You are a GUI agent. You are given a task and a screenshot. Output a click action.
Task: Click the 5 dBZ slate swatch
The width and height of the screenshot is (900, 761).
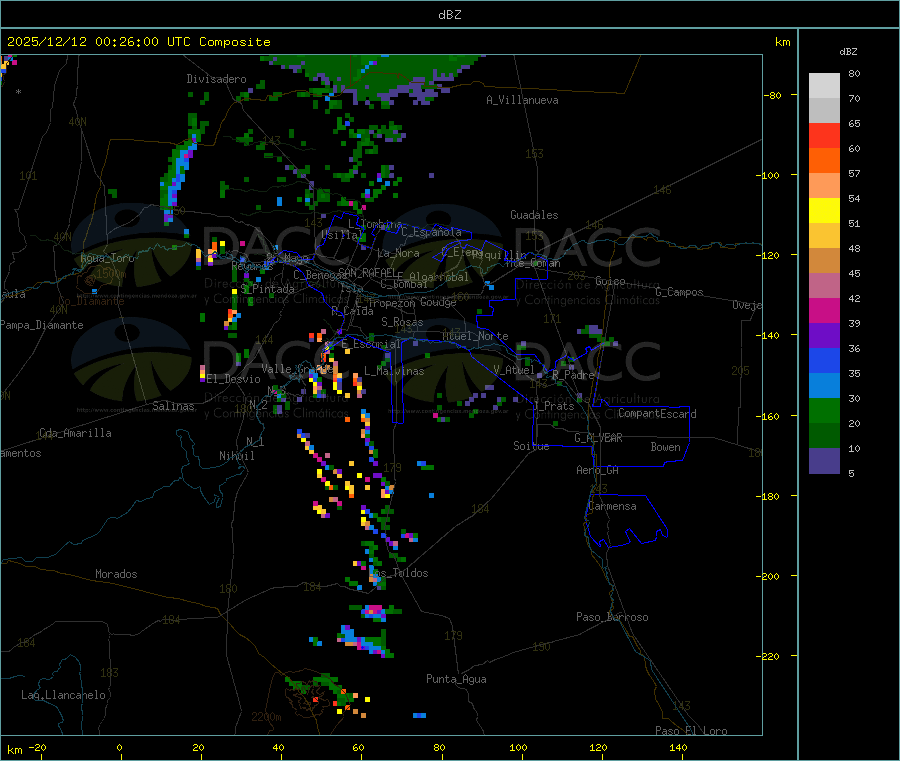click(824, 461)
